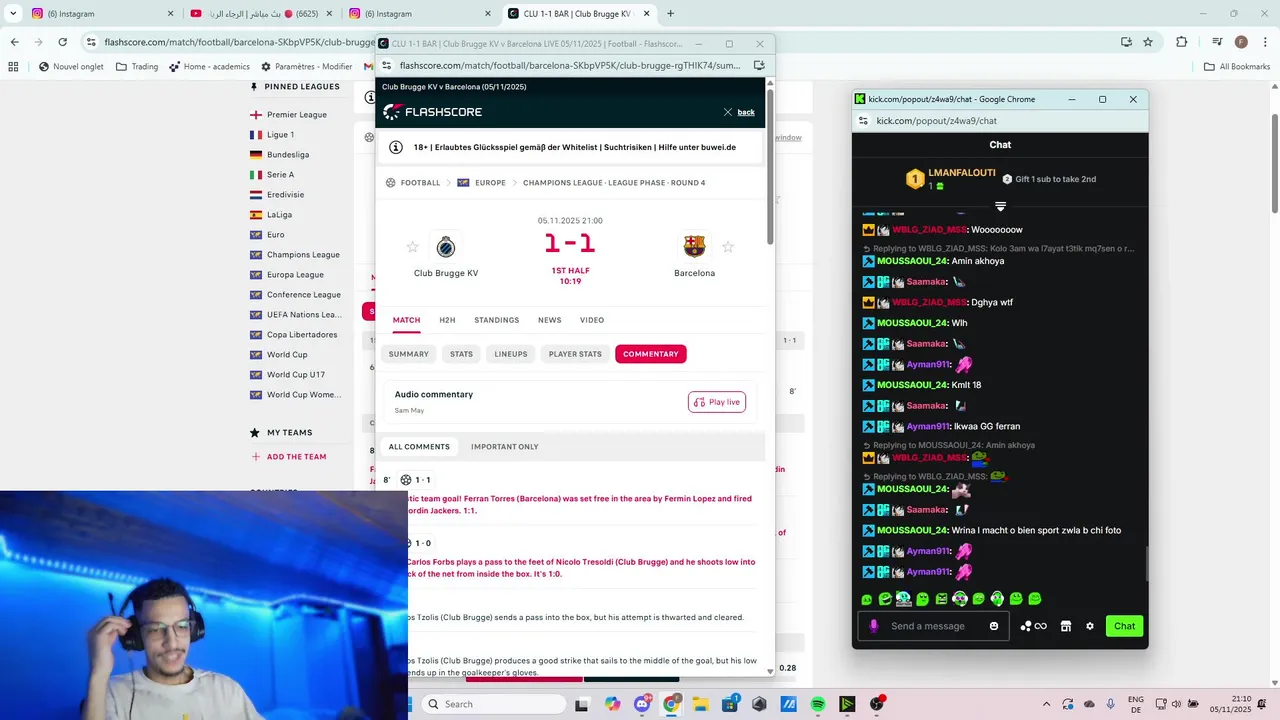Viewport: 1280px width, 720px height.
Task: Open the Chrome apps grid icon
Action: click(x=13, y=67)
